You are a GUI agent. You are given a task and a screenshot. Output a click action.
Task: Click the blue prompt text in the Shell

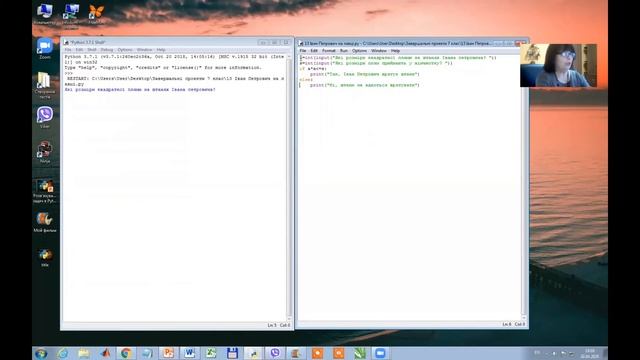[140, 89]
